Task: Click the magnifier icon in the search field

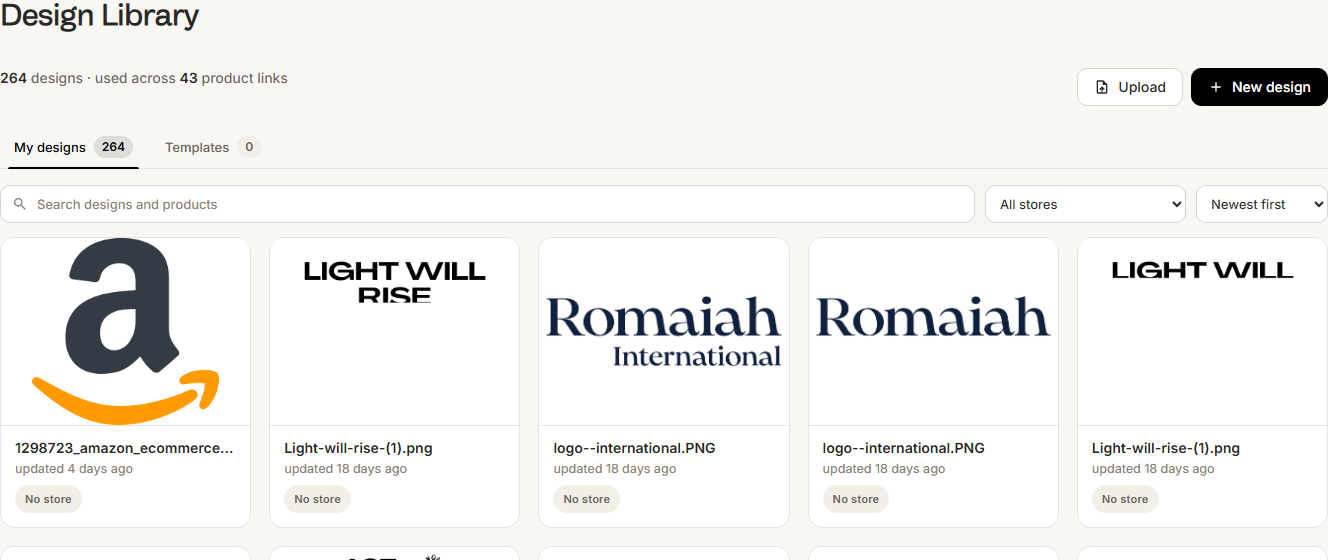Action: (20, 204)
